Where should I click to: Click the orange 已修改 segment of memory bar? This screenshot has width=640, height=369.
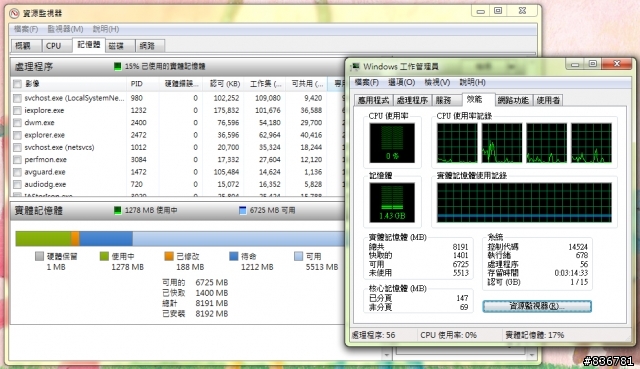click(x=75, y=238)
